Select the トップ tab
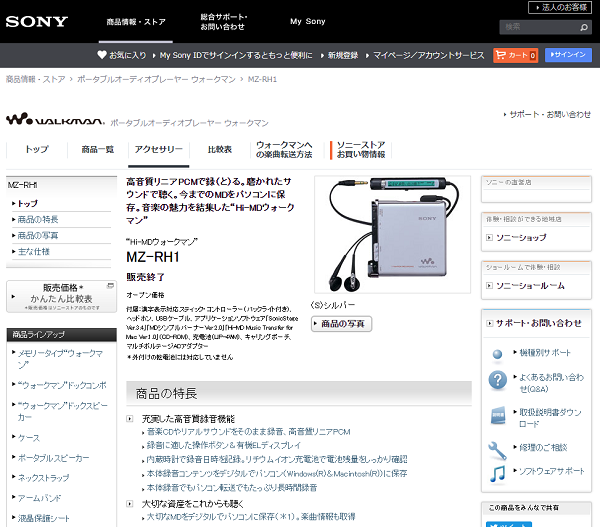 click(37, 149)
